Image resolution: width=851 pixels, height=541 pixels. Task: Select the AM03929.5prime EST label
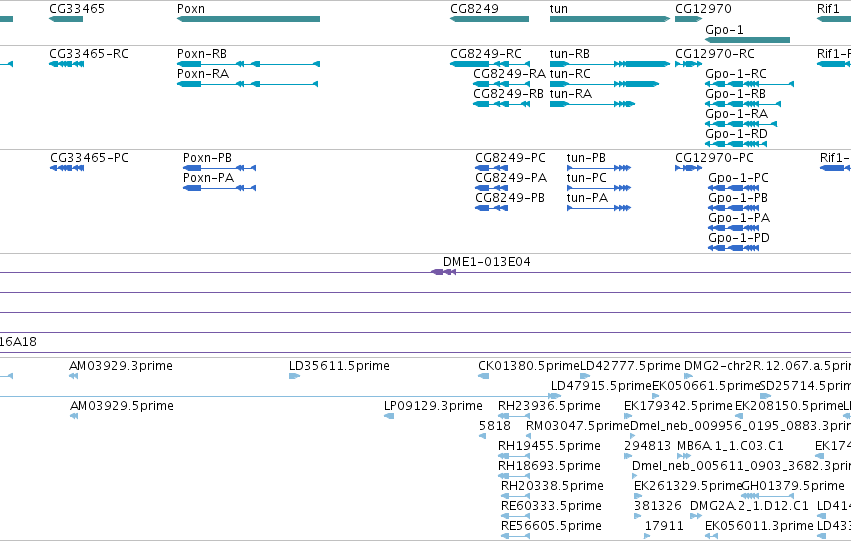click(122, 406)
